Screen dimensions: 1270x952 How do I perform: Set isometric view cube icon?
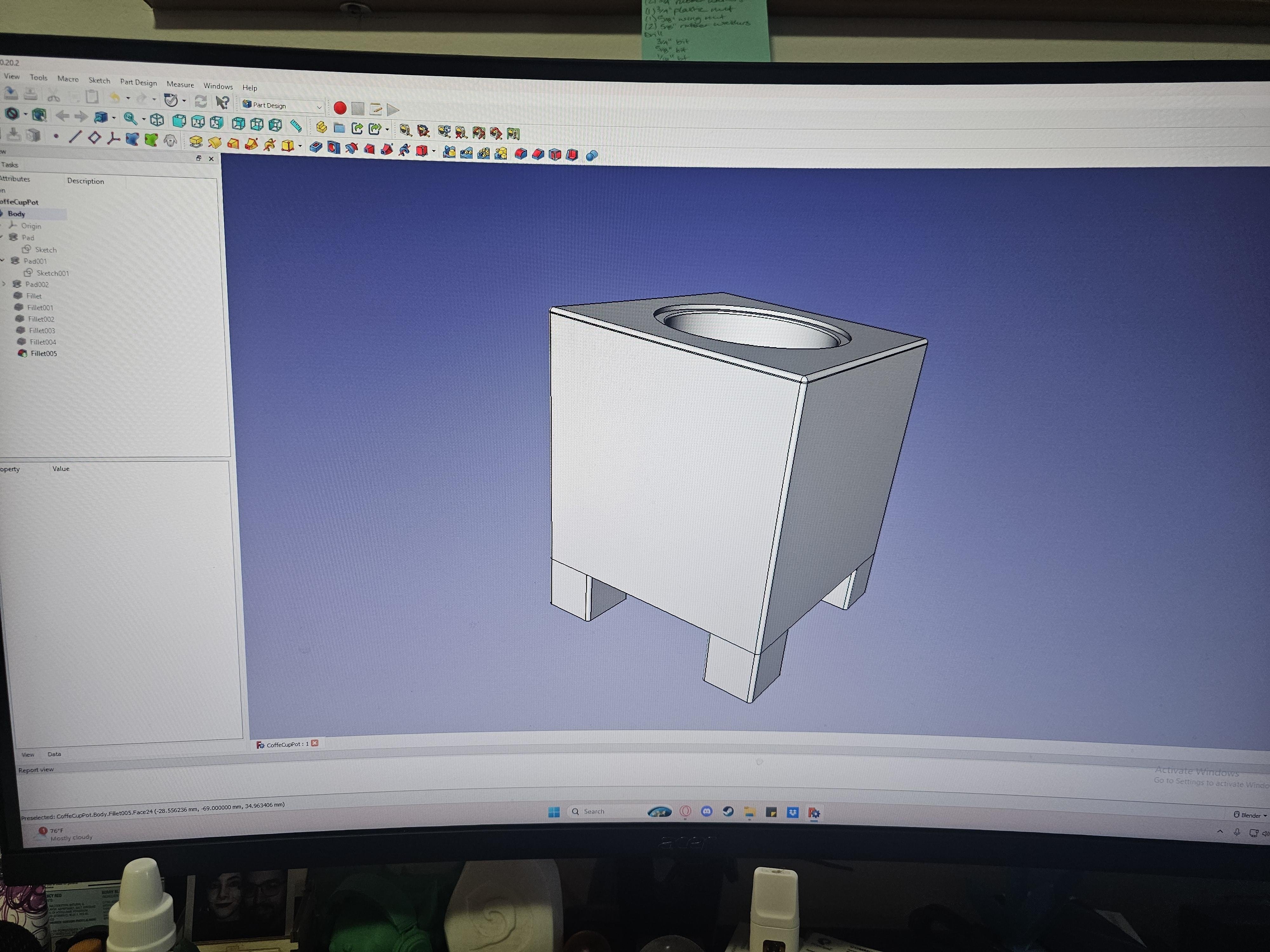click(157, 119)
